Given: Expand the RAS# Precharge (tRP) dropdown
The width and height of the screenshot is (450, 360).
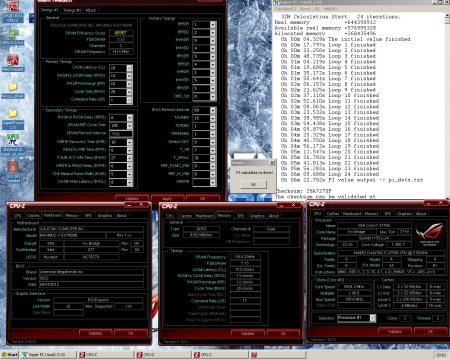Looking at the screenshot, I should 129,84.
